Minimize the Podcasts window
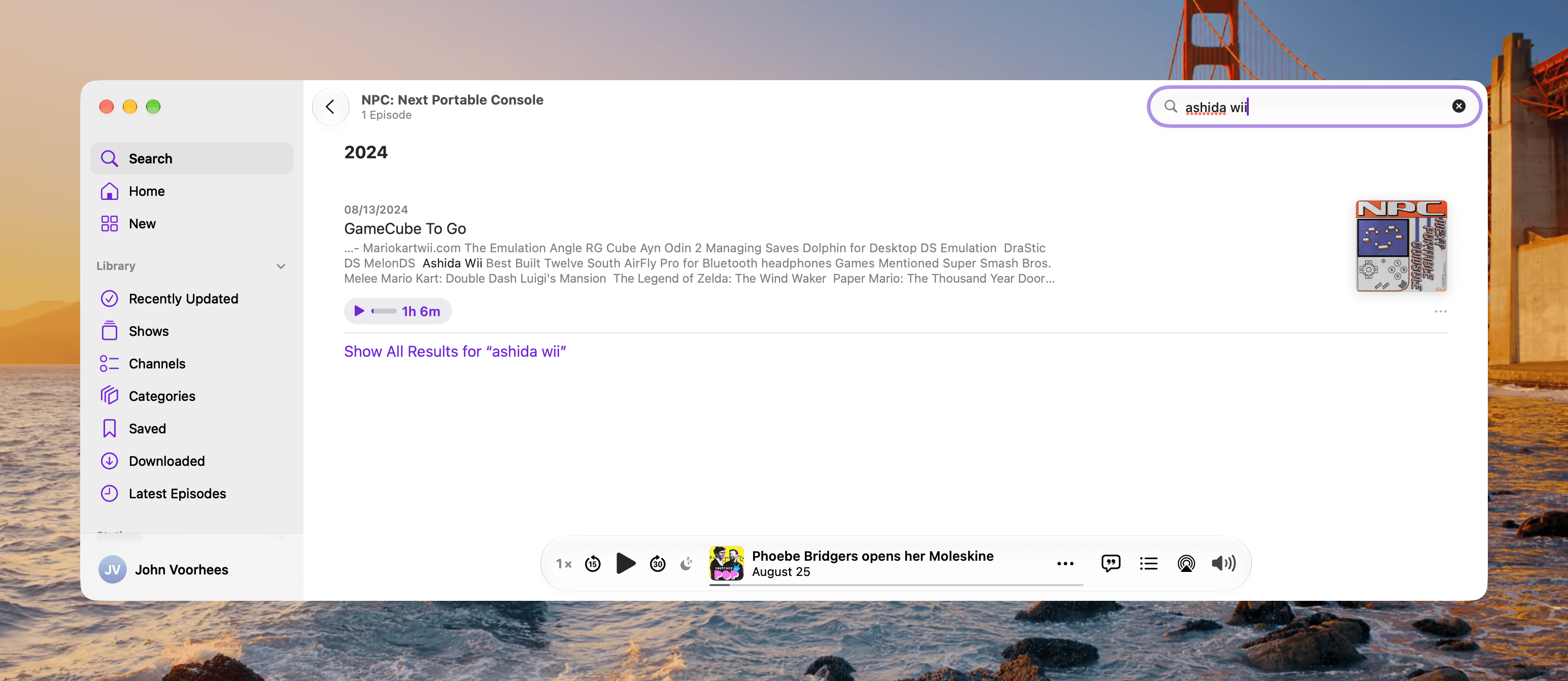The image size is (1568, 681). point(130,107)
